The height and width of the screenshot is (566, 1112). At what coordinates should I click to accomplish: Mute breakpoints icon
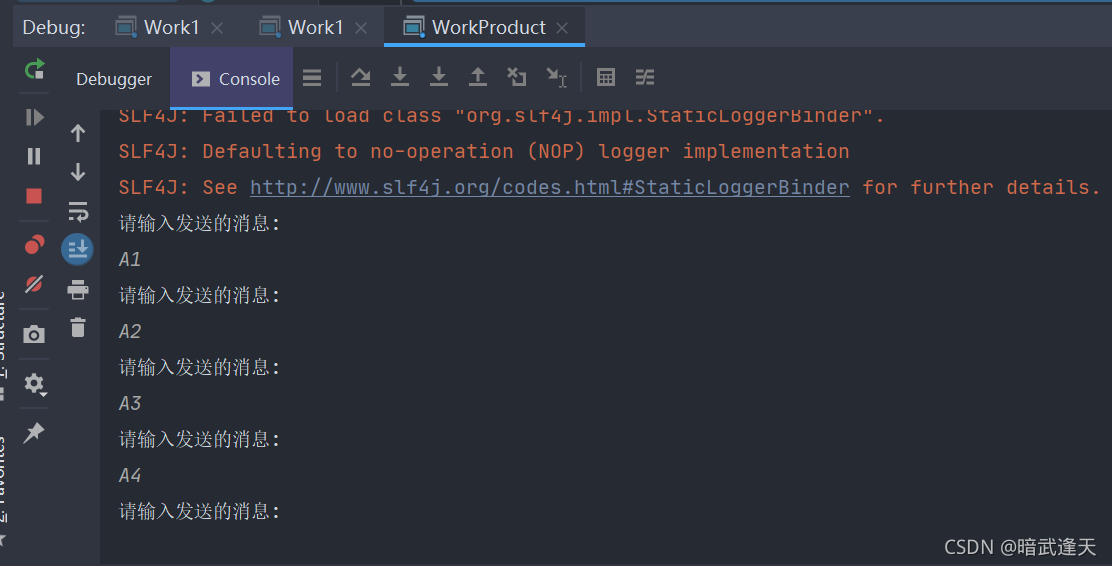34,284
